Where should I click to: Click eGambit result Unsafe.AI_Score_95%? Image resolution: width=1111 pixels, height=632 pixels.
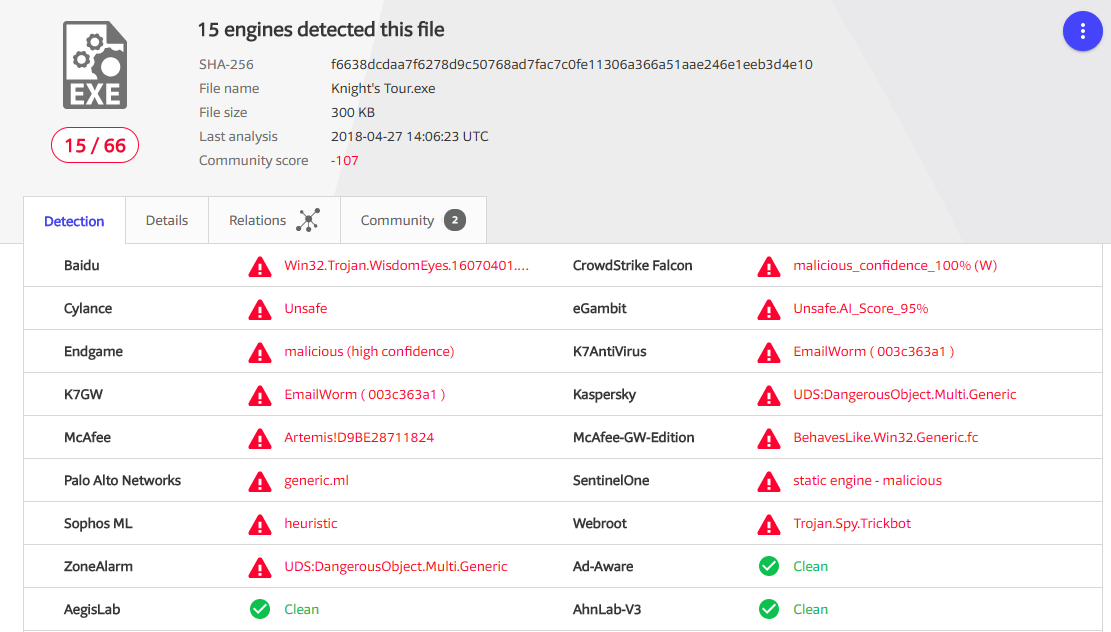[861, 309]
